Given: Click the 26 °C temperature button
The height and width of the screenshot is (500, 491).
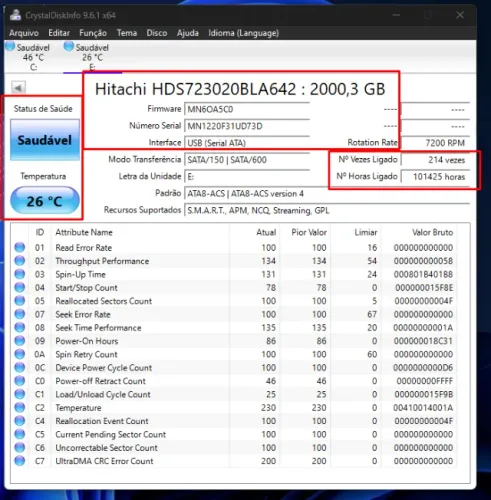Looking at the screenshot, I should (x=45, y=201).
